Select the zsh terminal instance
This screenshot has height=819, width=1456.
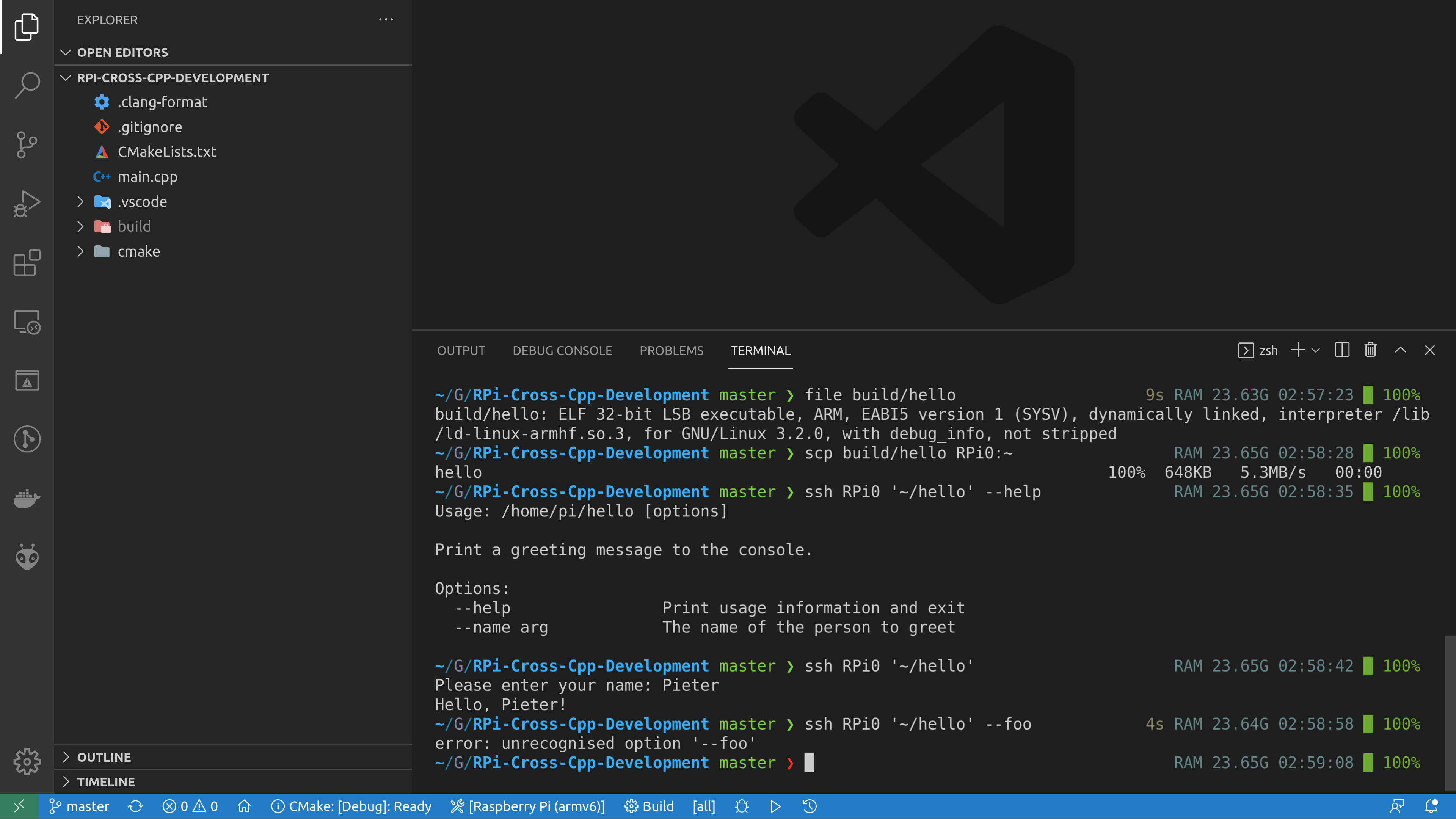tap(1258, 350)
